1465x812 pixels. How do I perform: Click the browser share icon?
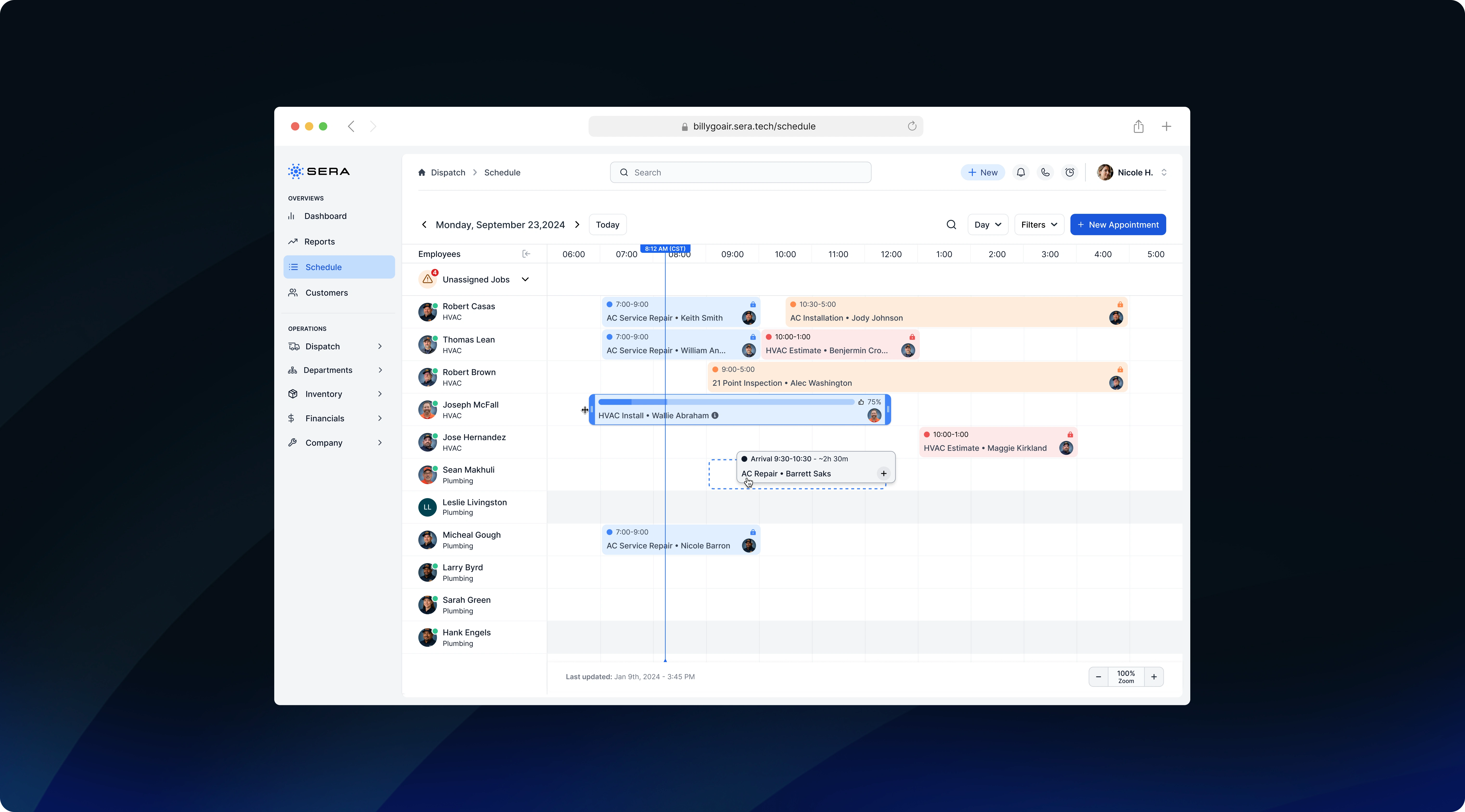[1138, 126]
